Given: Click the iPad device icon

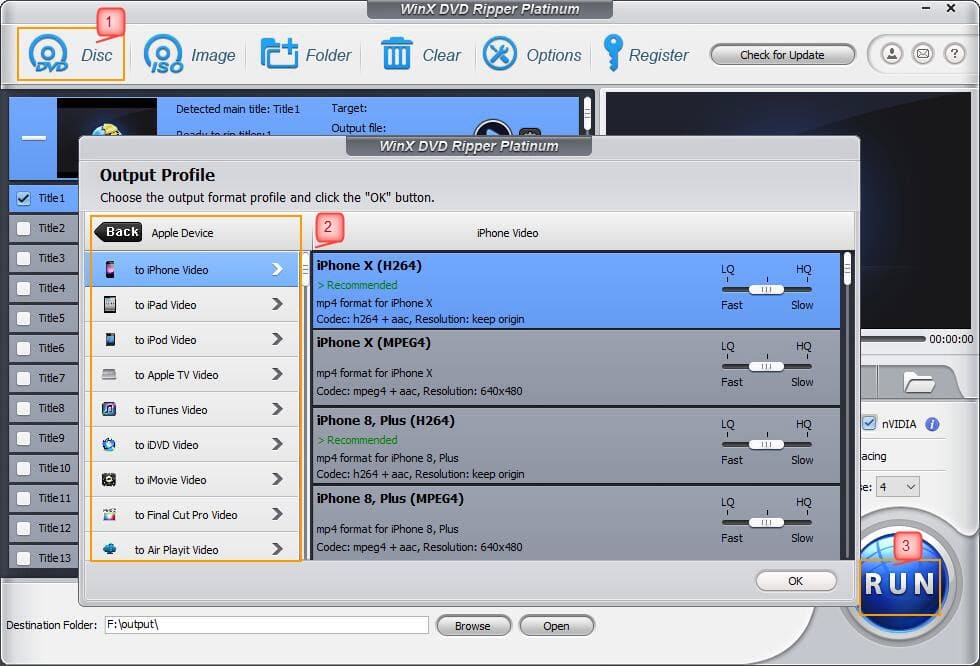Looking at the screenshot, I should pyautogui.click(x=110, y=304).
